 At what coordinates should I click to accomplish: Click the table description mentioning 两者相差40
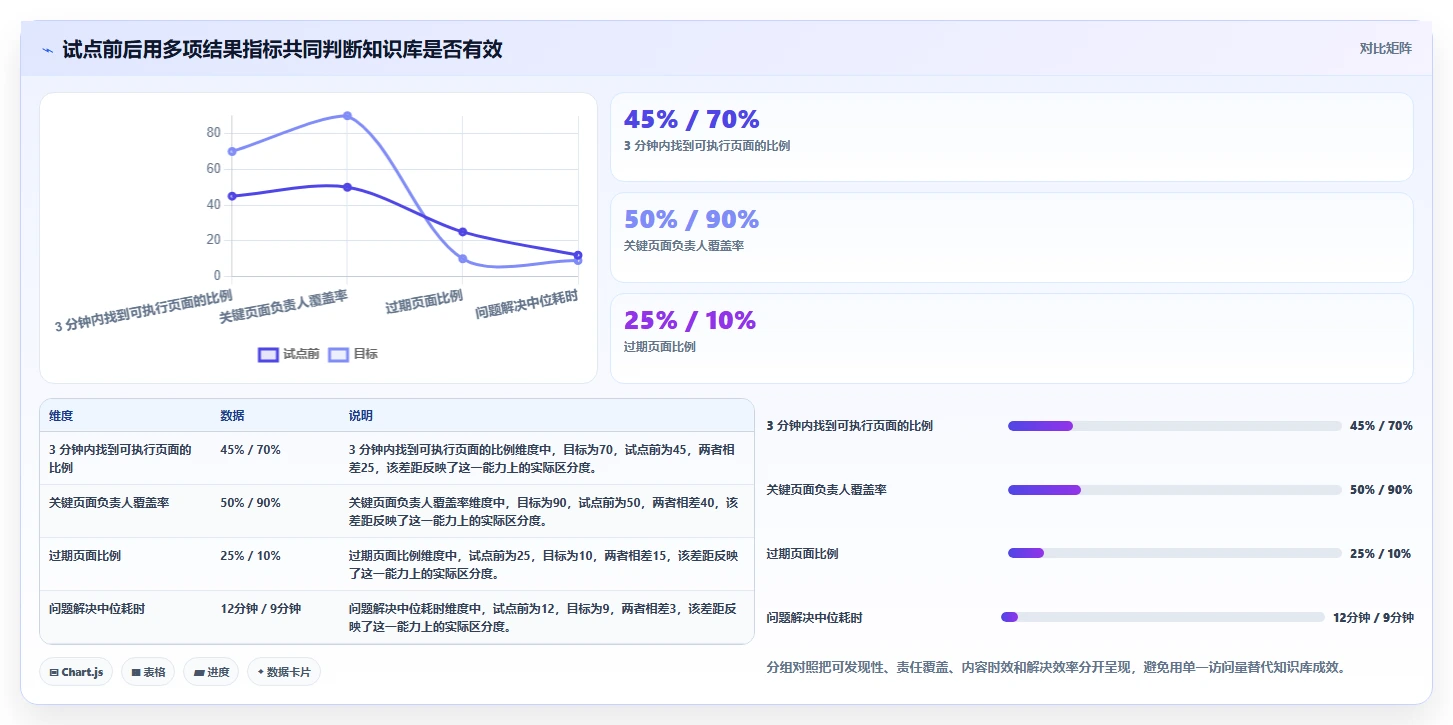click(x=543, y=512)
